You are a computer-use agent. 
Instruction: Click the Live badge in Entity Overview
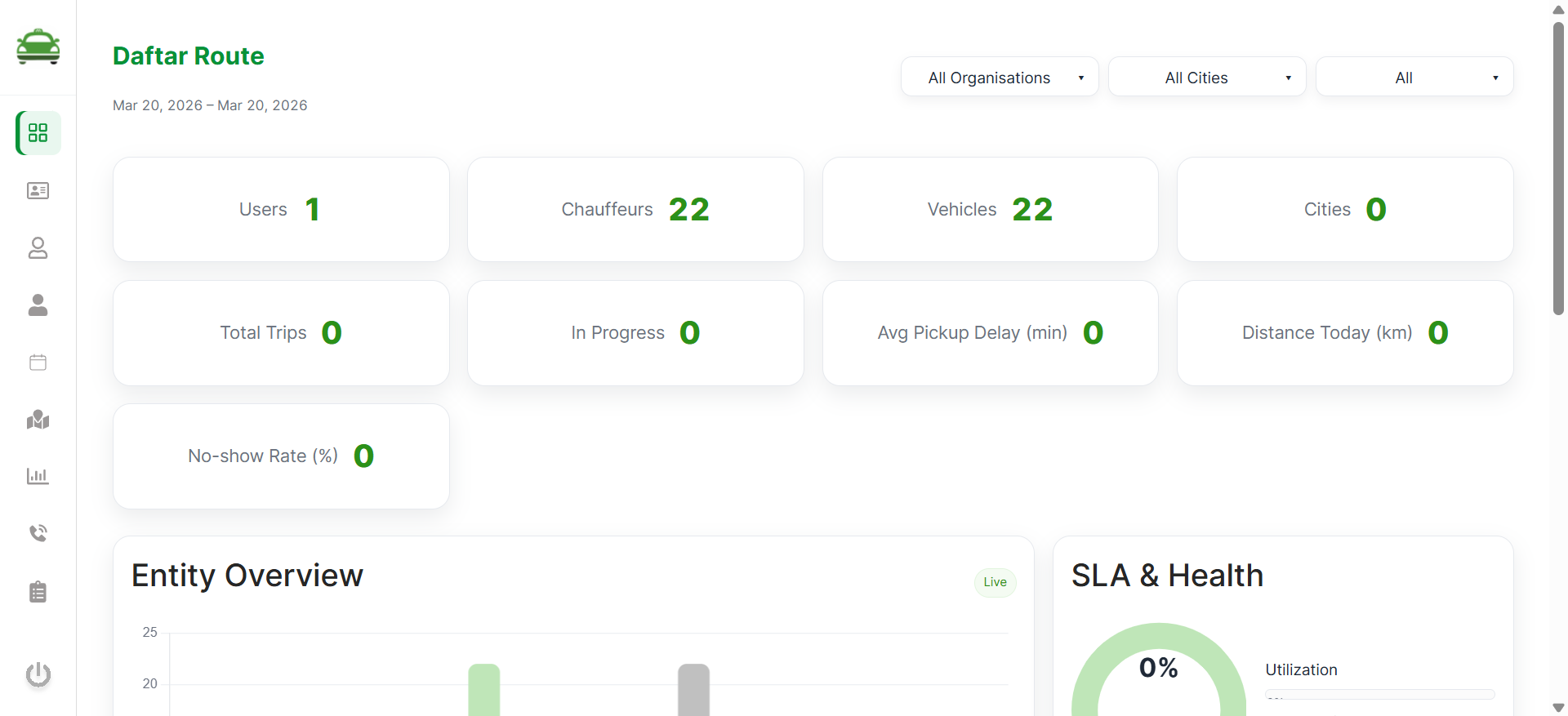(x=995, y=582)
